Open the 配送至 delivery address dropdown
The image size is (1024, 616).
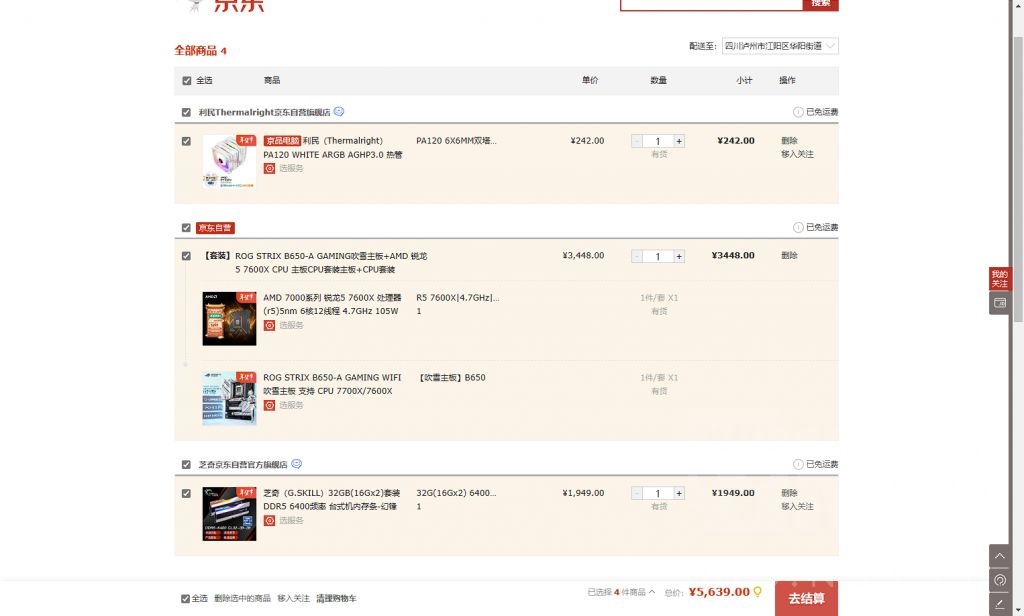tap(780, 46)
